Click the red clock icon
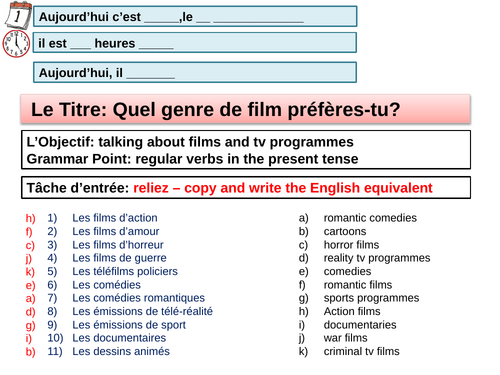 [16, 43]
